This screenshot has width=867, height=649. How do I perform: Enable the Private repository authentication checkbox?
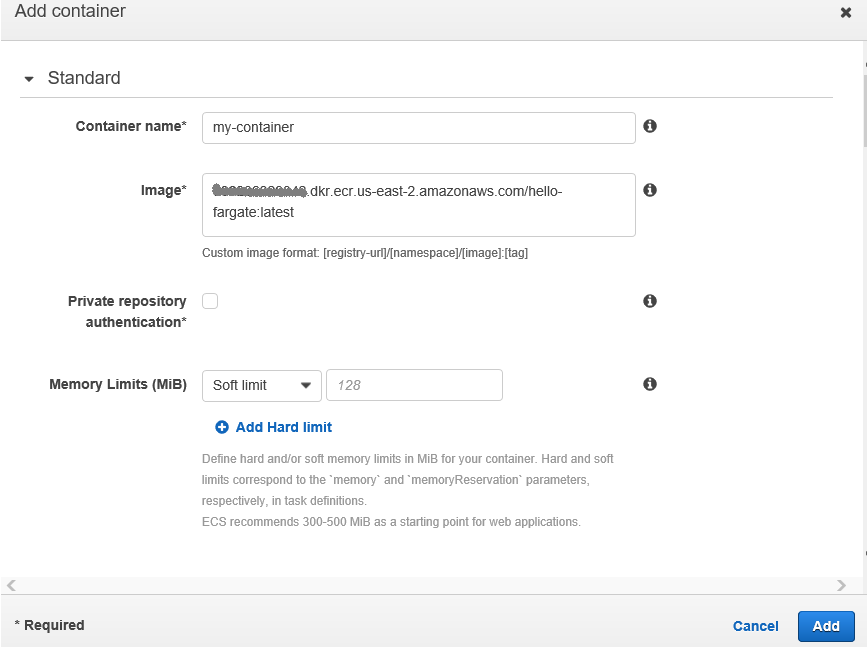(210, 301)
